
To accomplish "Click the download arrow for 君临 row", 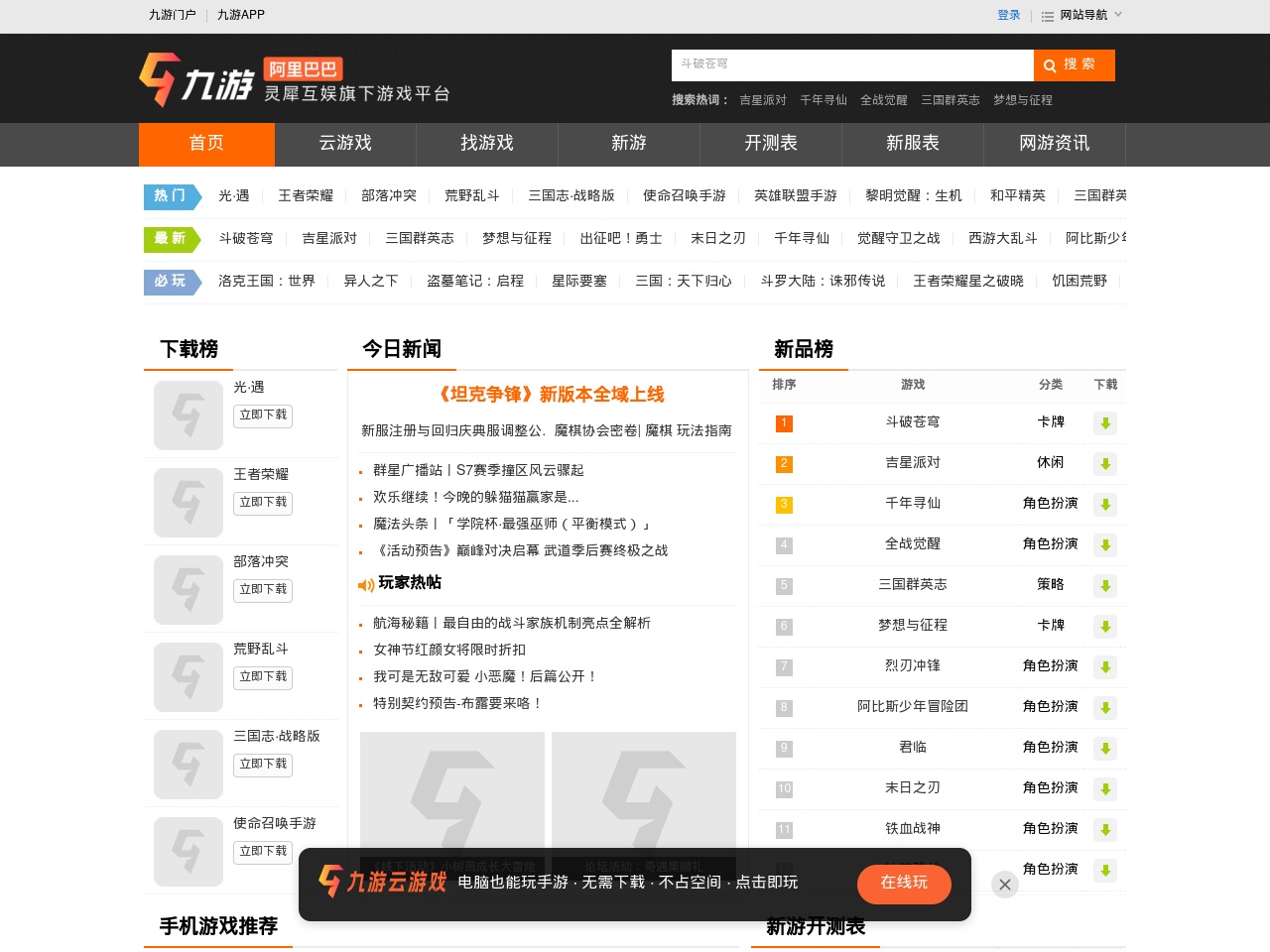I will coord(1105,749).
